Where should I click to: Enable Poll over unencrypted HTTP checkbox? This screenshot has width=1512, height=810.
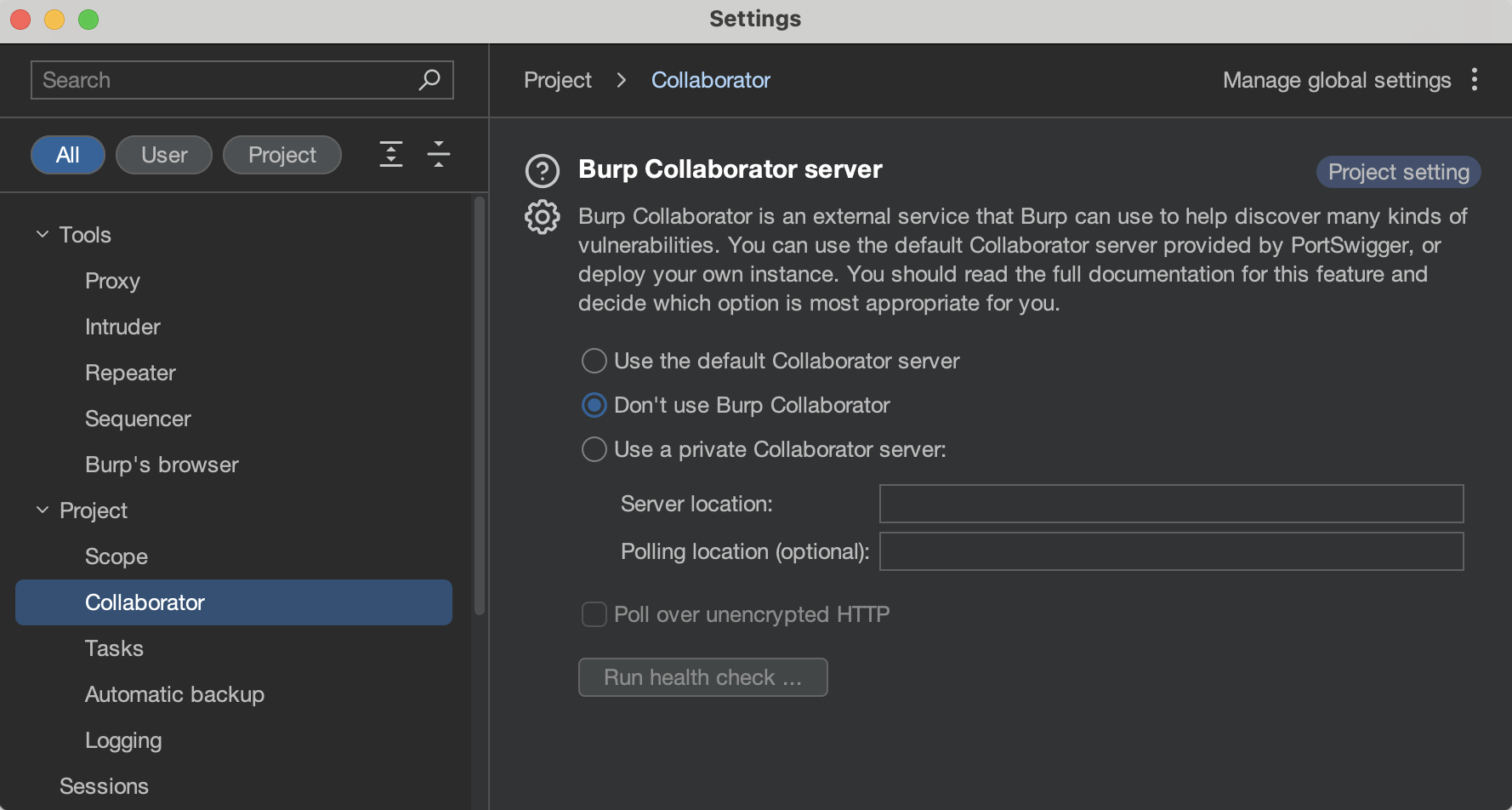coord(594,614)
